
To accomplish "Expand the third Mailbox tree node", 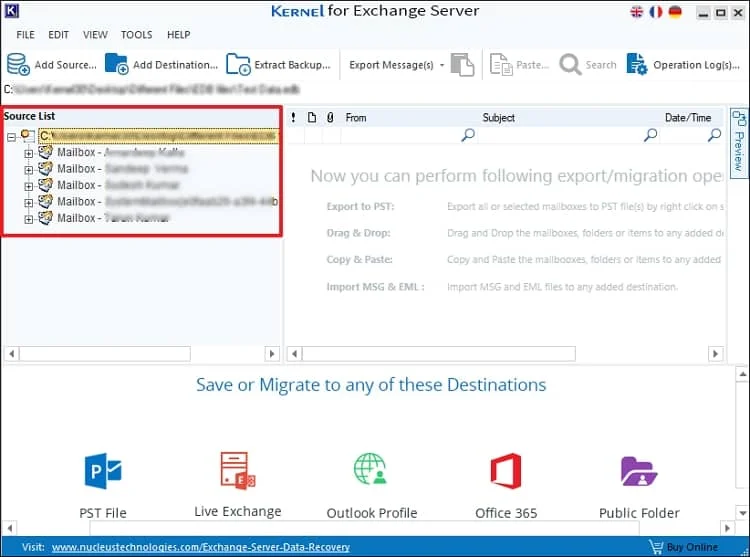I will pyautogui.click(x=29, y=186).
